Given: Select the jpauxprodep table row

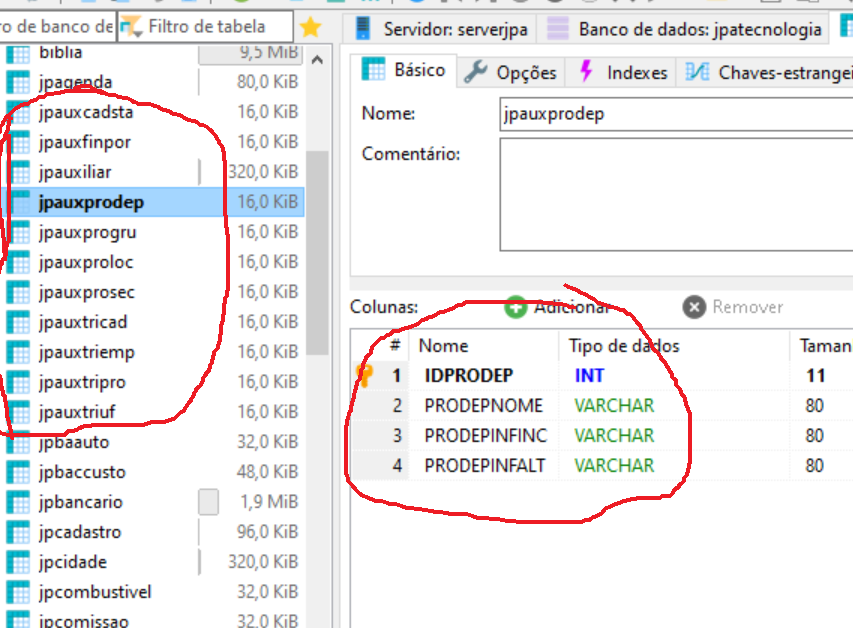Looking at the screenshot, I should [x=153, y=202].
